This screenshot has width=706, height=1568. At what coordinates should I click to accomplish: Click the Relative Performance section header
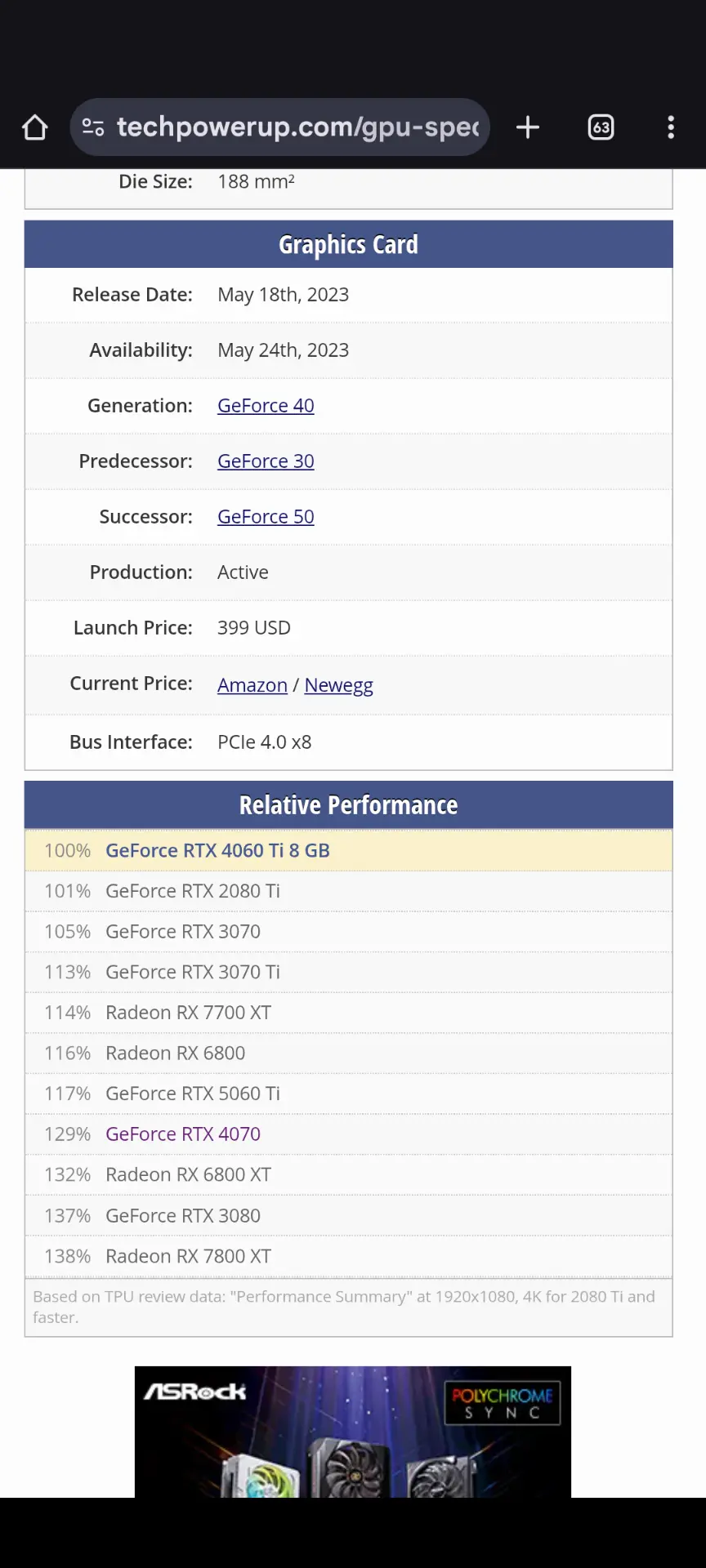pos(349,805)
